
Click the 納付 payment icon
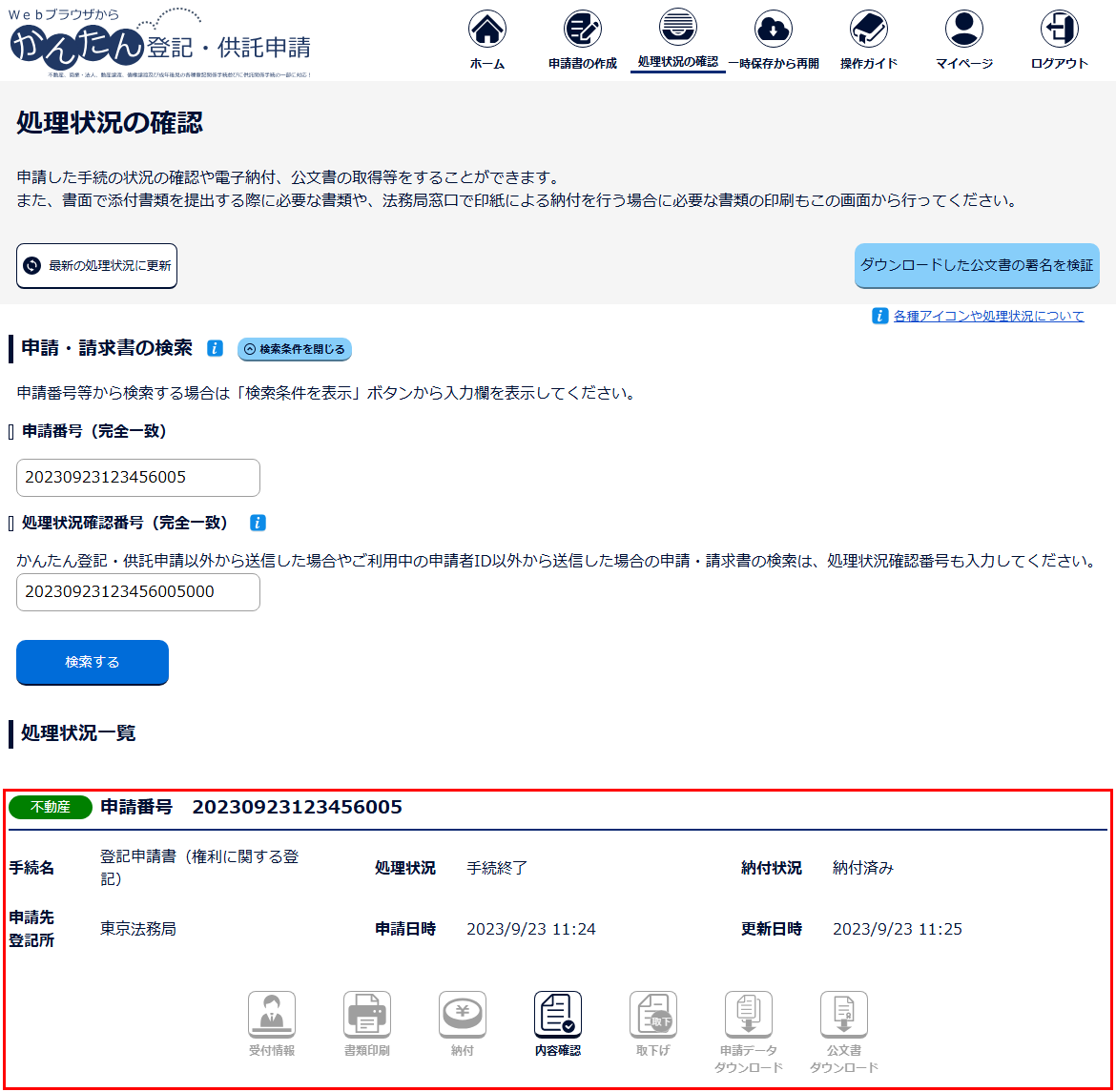(x=463, y=1015)
